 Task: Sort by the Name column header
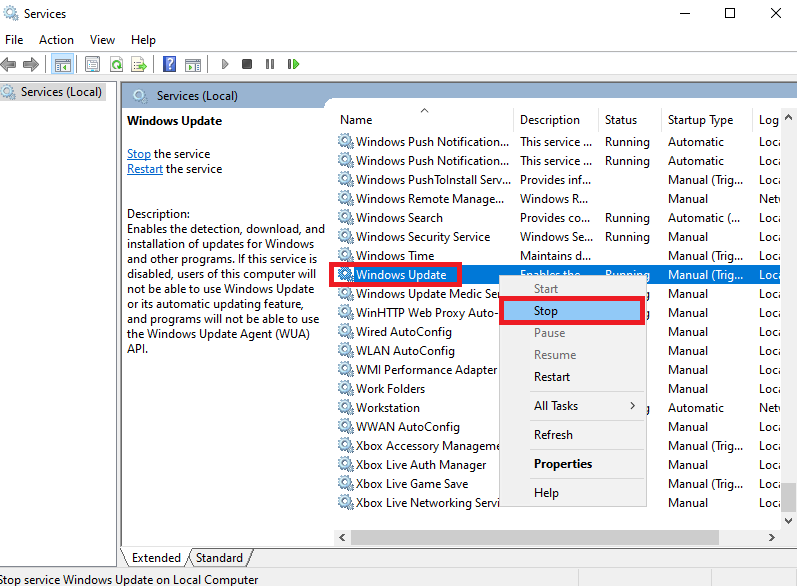(x=424, y=120)
